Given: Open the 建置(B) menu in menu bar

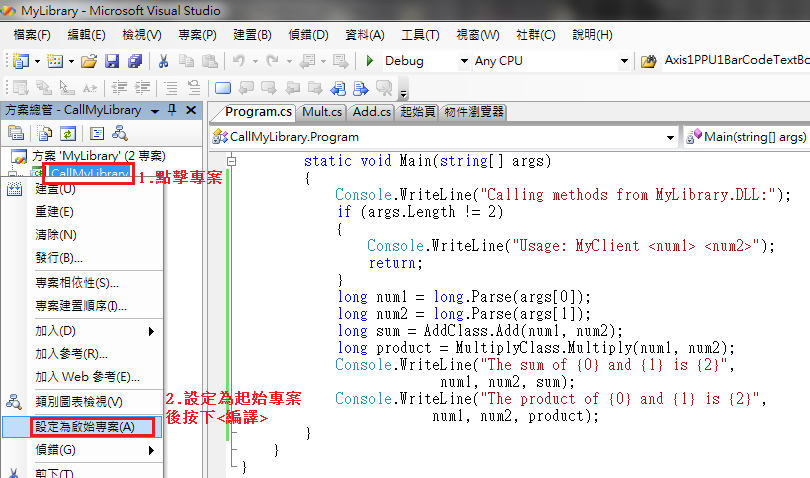Looking at the screenshot, I should click(252, 35).
